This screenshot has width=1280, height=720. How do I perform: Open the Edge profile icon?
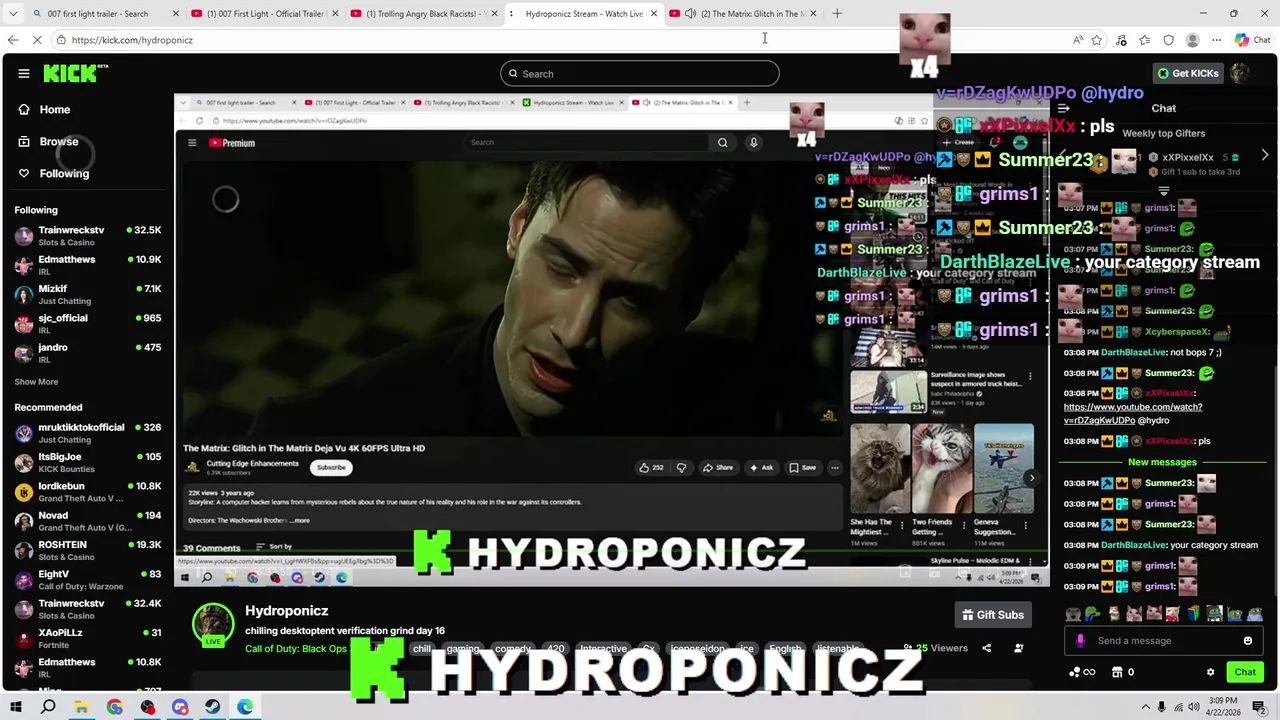(x=1192, y=40)
